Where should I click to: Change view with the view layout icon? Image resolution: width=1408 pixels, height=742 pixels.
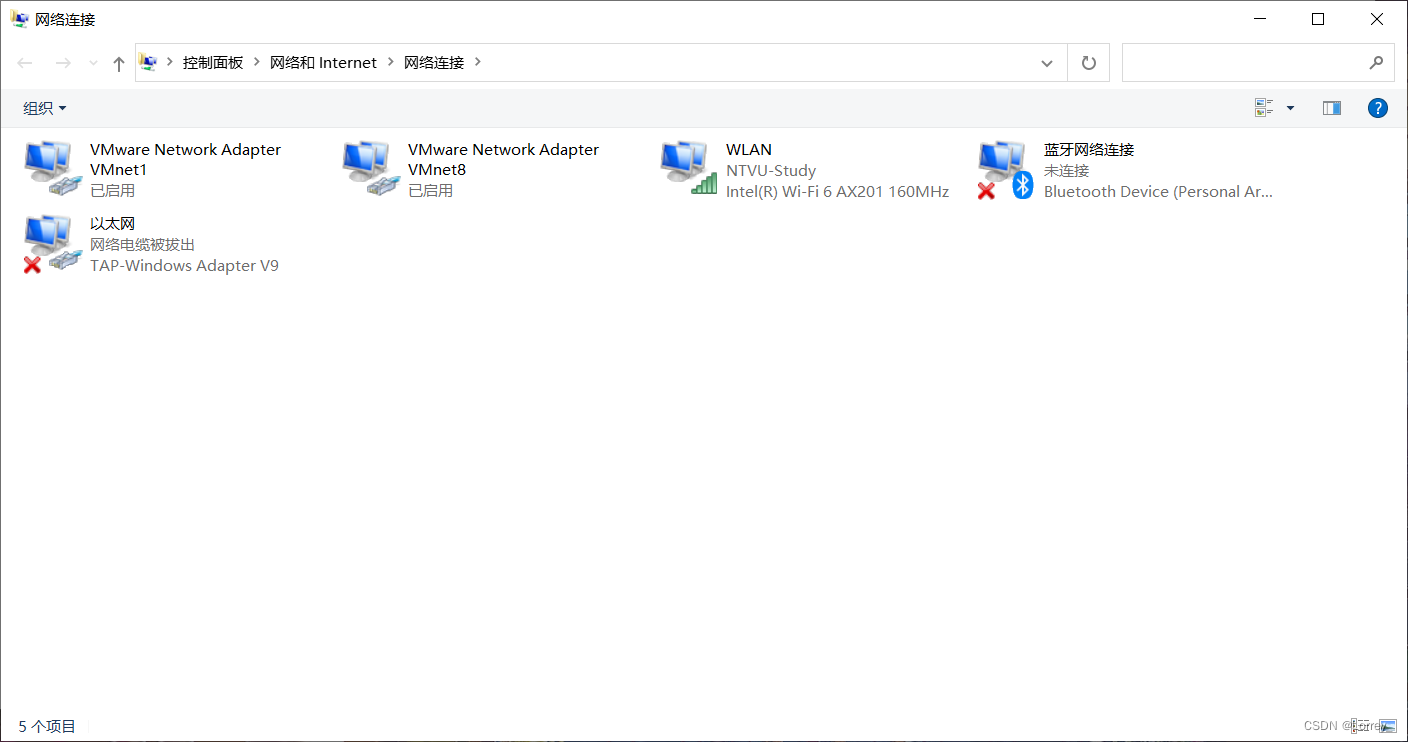pos(1264,108)
